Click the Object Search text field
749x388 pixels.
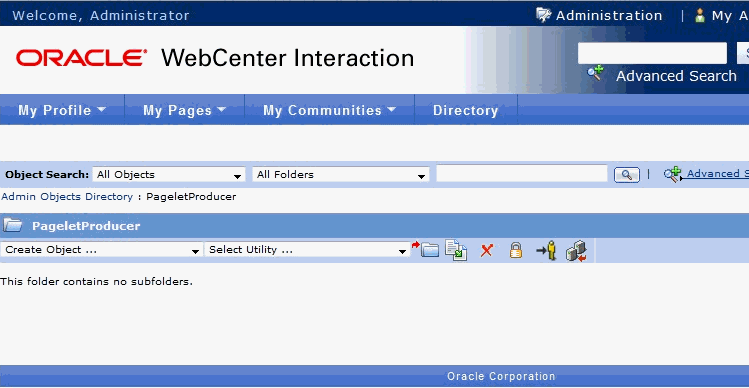(522, 174)
